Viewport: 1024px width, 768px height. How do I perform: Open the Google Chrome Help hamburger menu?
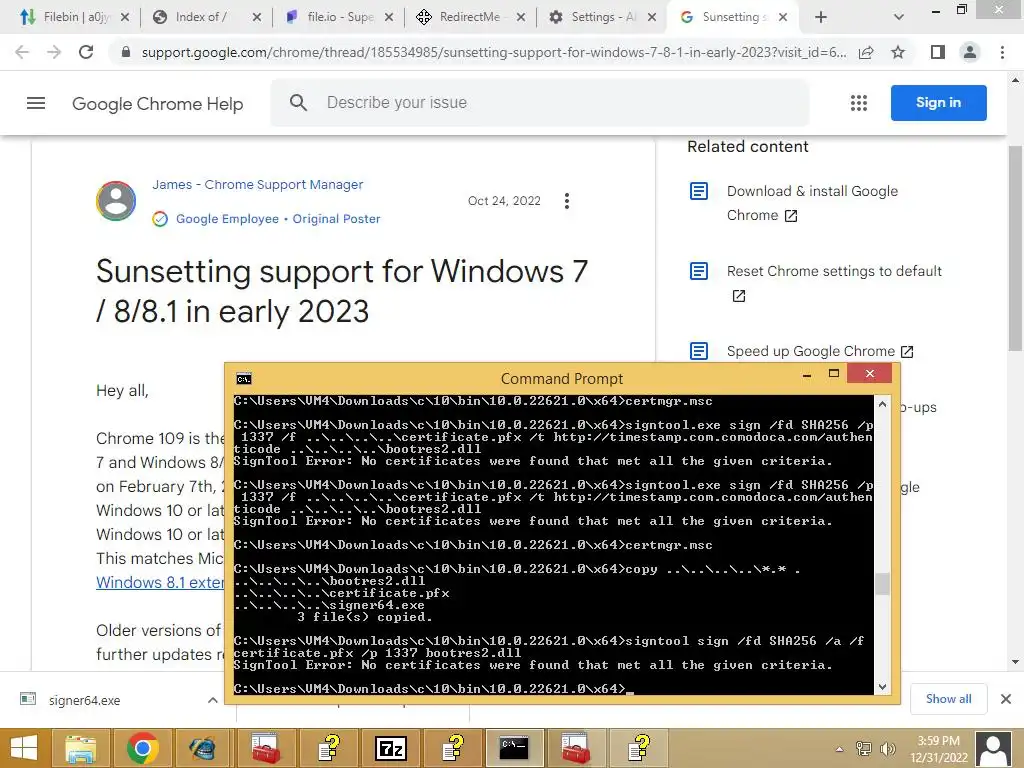tap(36, 103)
